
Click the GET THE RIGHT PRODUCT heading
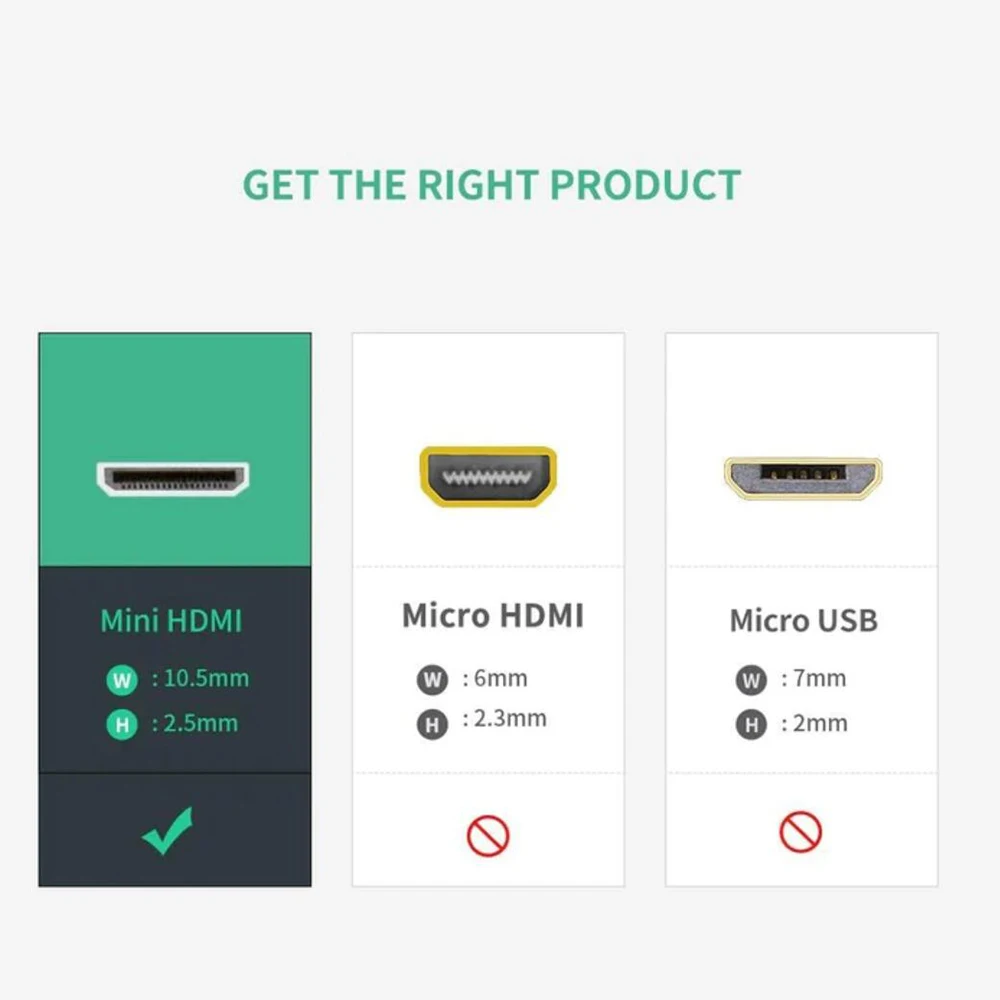pos(492,185)
